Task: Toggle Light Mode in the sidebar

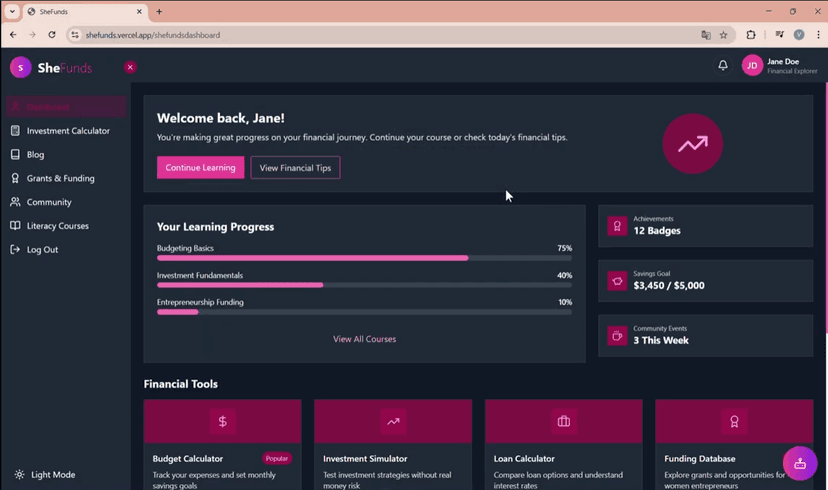Action: (45, 475)
